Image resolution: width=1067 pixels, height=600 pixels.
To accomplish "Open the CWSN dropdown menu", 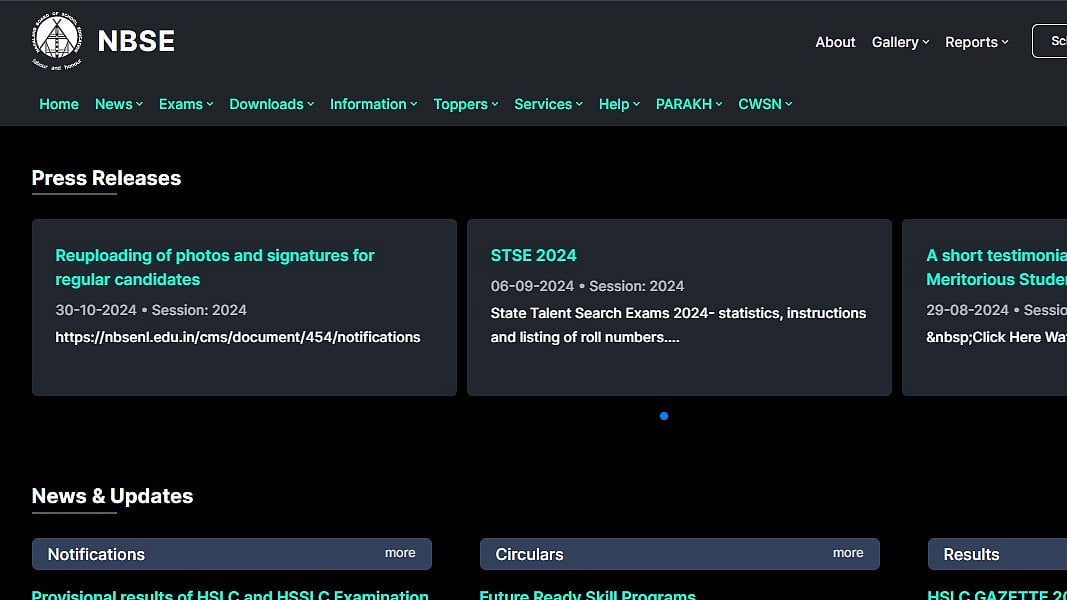I will [765, 104].
